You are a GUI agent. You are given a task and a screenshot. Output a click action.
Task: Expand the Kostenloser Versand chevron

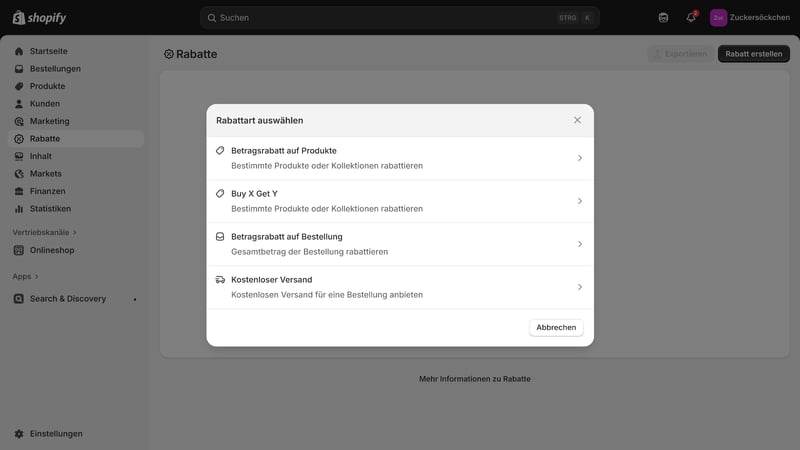point(580,287)
